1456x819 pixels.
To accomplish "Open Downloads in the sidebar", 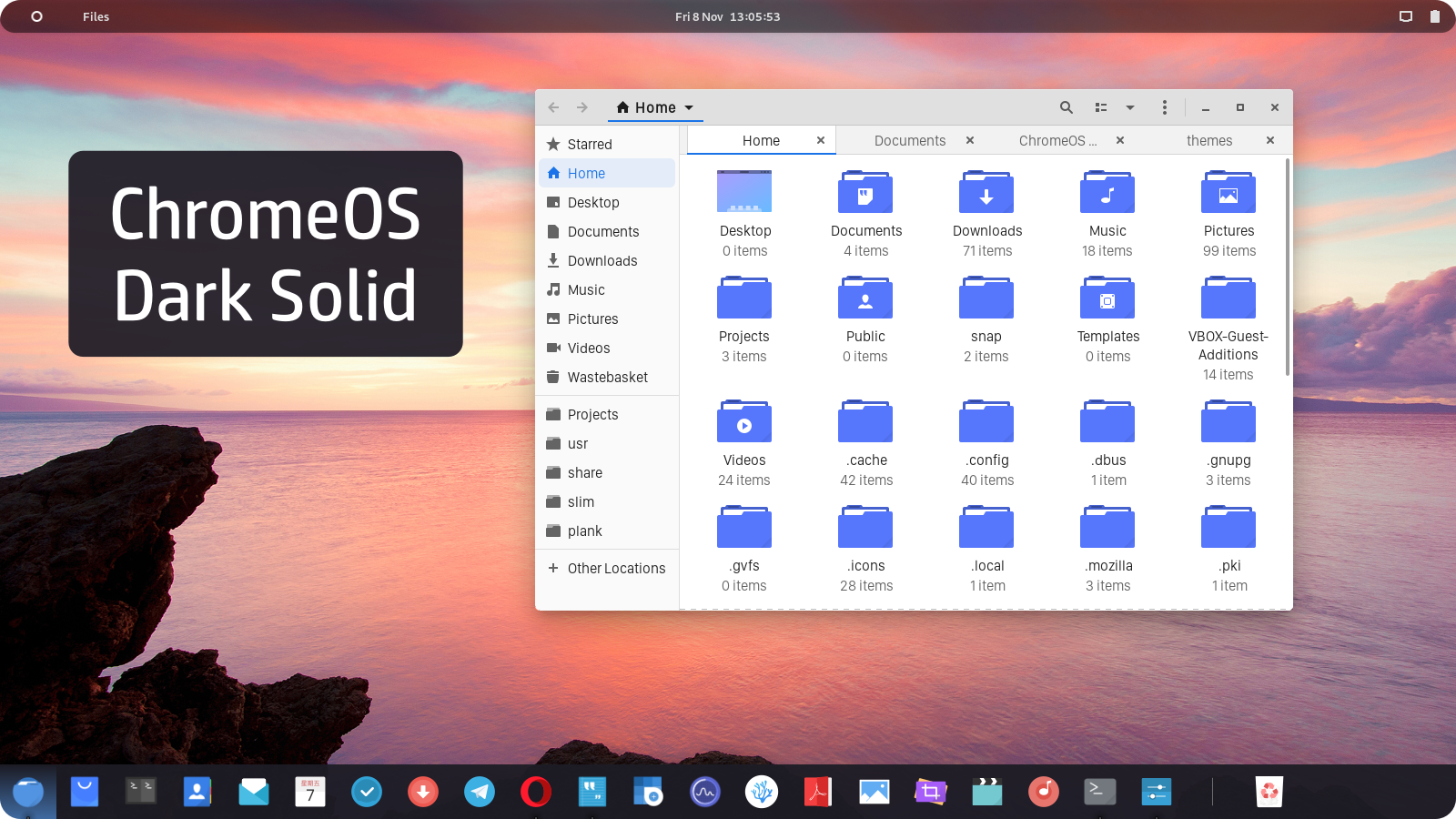I will coord(607,260).
